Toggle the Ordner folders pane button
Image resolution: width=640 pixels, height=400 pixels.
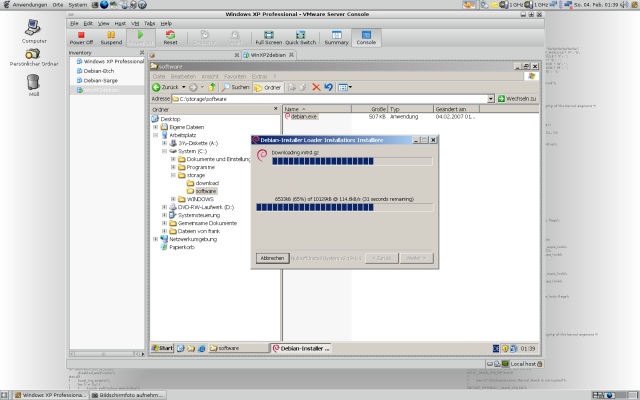point(268,87)
